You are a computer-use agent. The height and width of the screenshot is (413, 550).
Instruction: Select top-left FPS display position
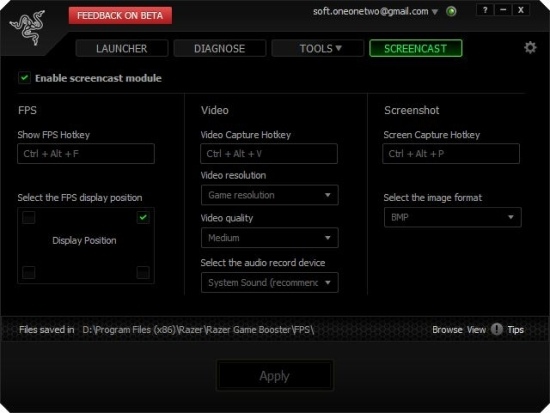coord(28,217)
